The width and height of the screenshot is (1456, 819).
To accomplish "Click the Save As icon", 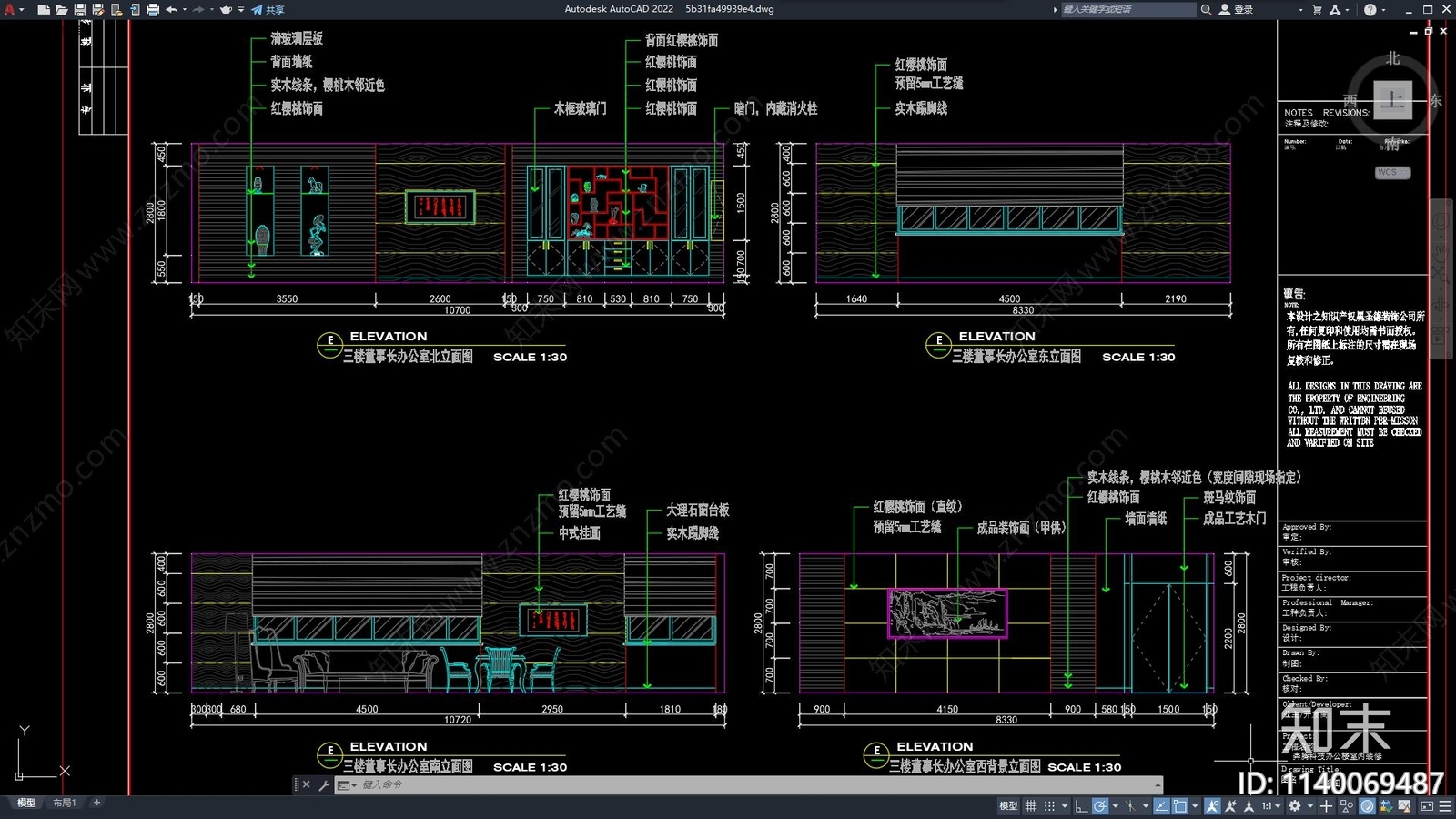I will (98, 9).
